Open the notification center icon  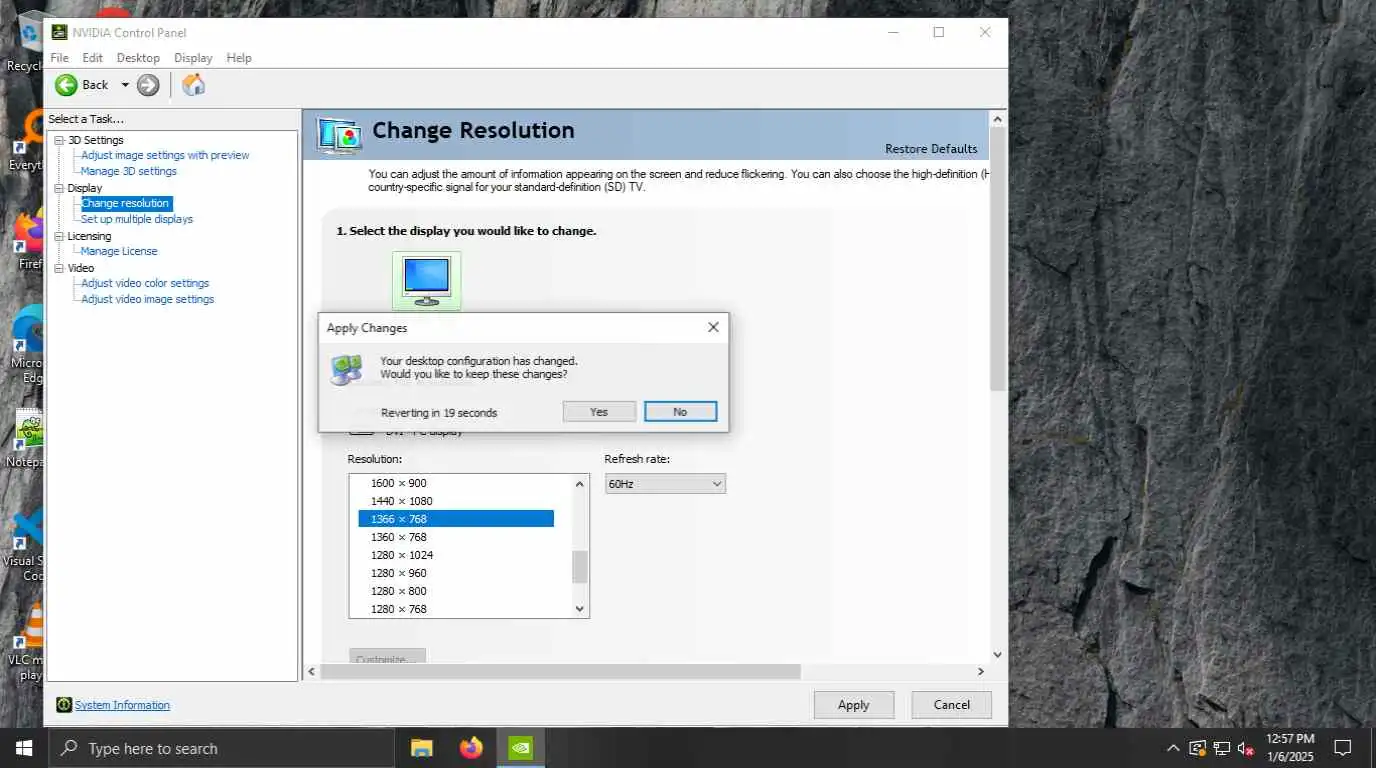(x=1343, y=748)
